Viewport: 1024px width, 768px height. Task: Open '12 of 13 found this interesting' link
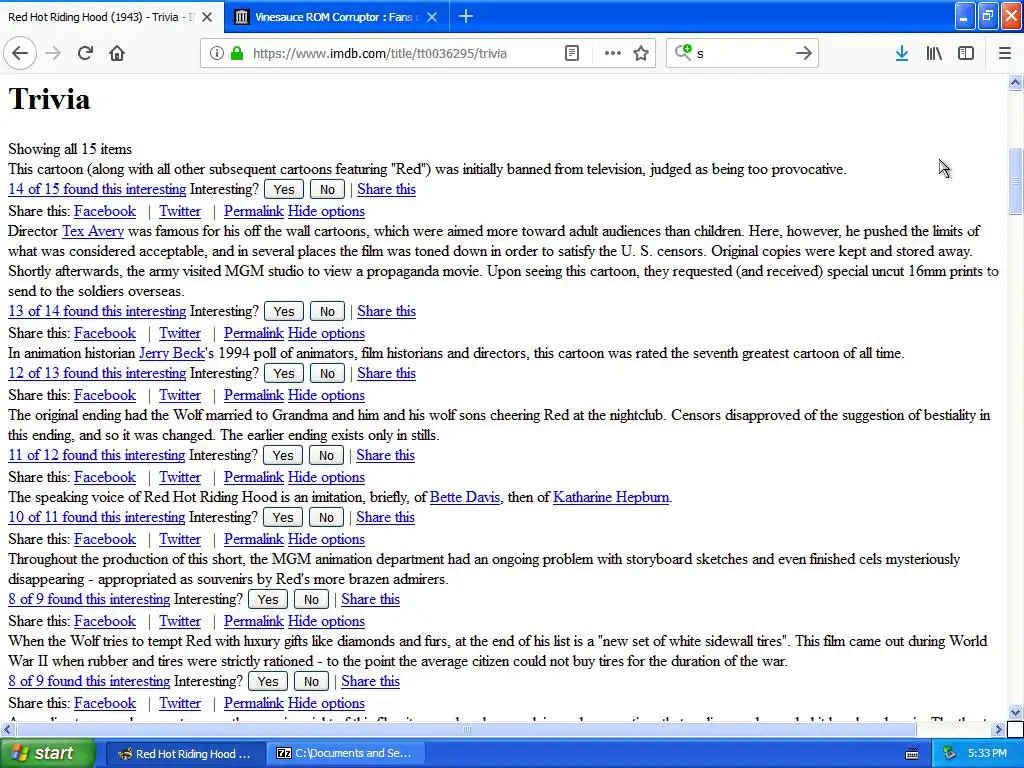point(97,374)
